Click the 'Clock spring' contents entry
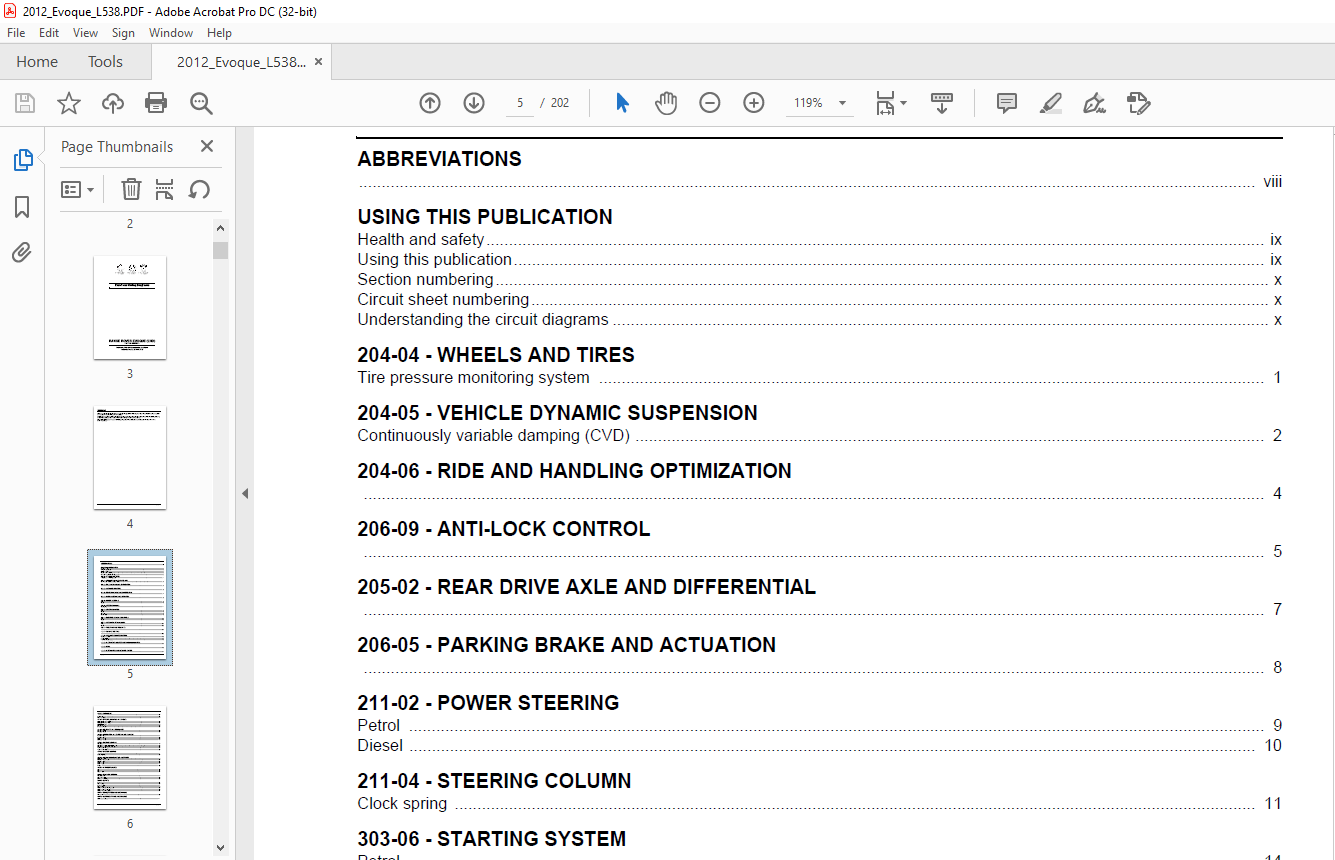This screenshot has width=1335, height=860. (x=402, y=804)
